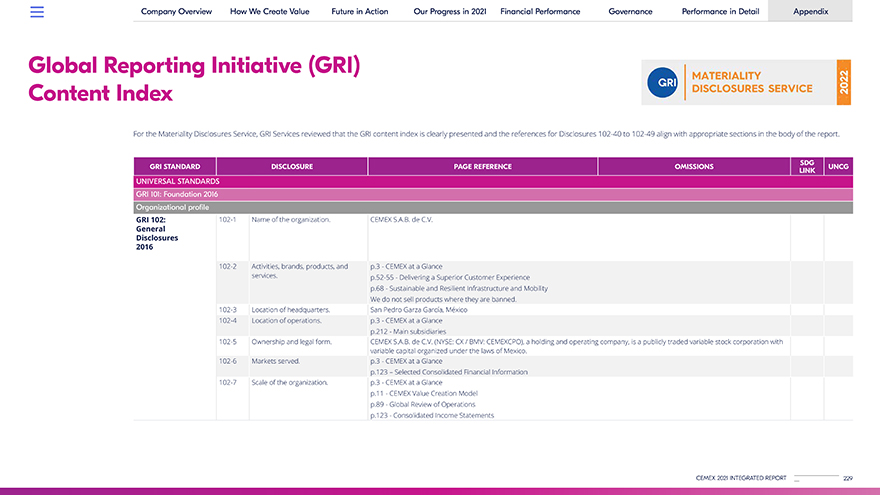
Task: Jump to the Governance section
Action: coord(630,11)
